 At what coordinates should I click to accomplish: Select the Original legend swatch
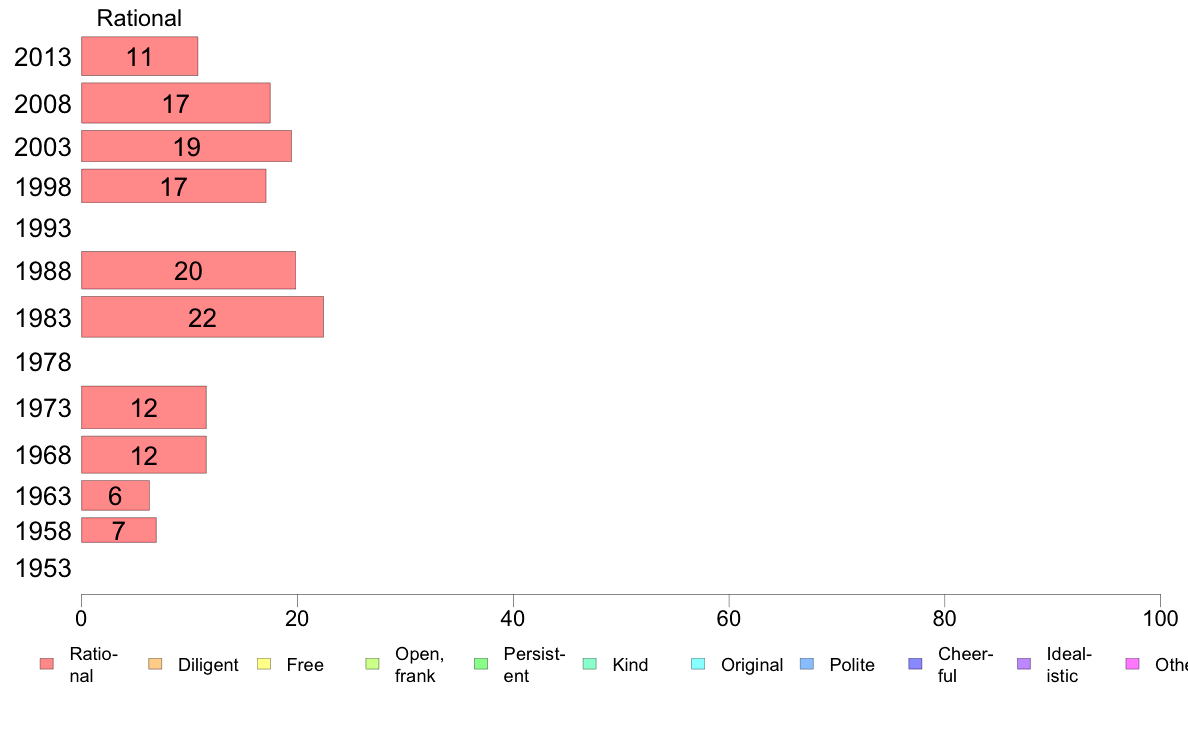698,665
